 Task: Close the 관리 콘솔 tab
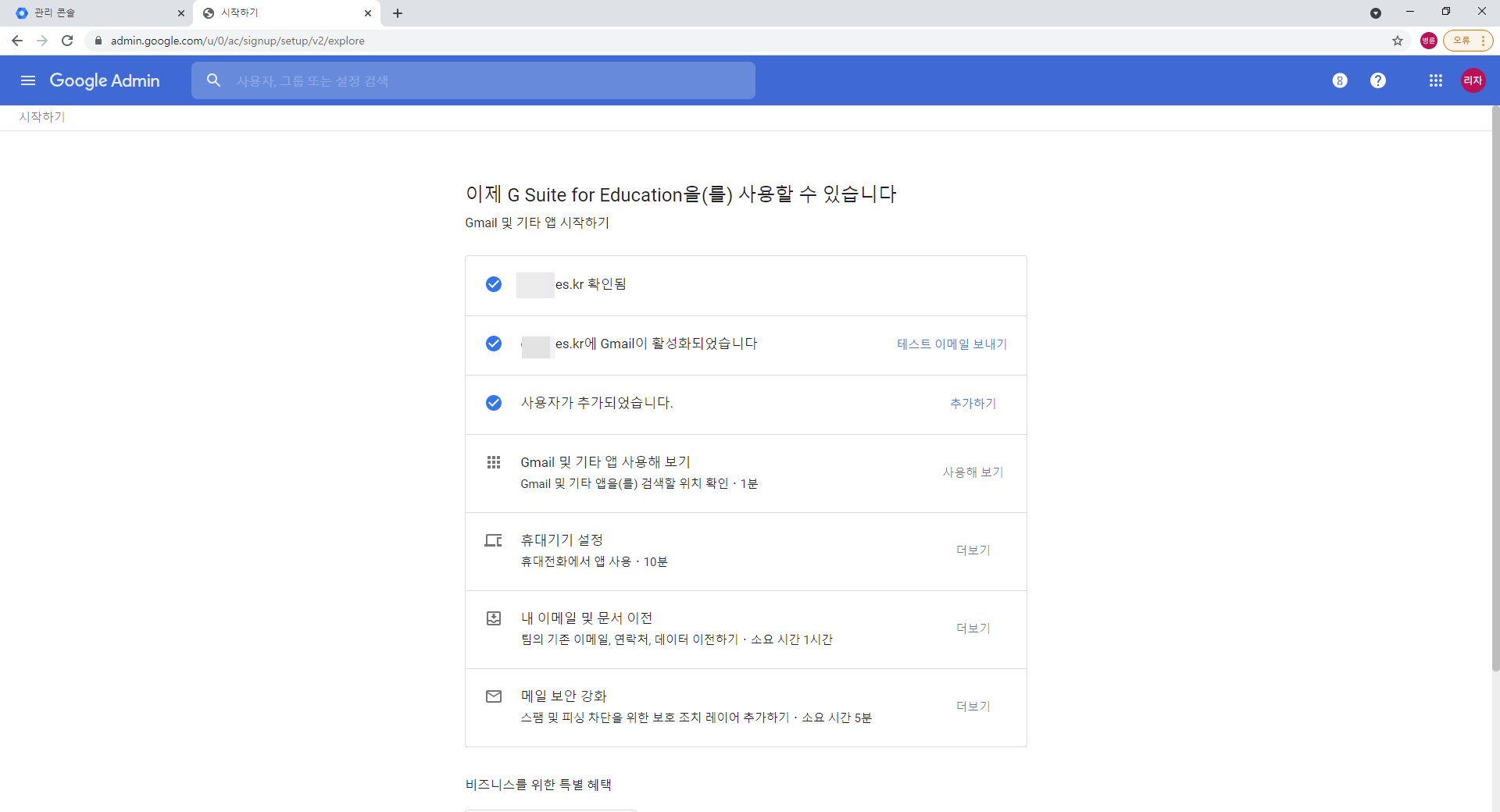180,13
